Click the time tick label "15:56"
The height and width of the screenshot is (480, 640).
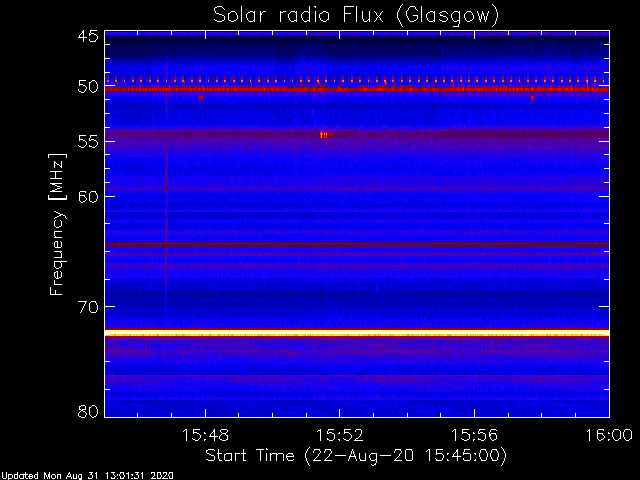click(x=474, y=435)
